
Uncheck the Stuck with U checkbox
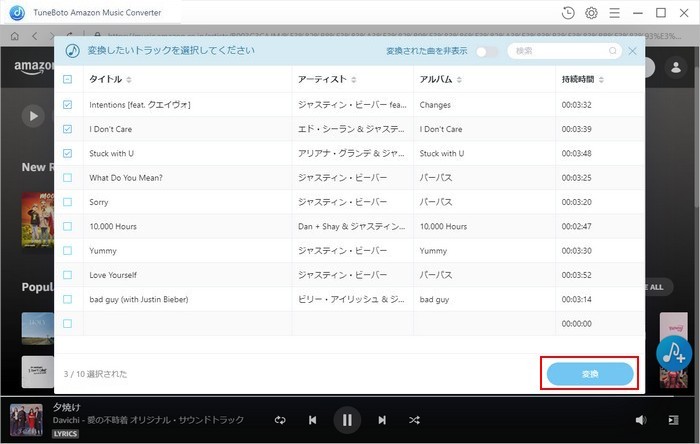click(x=67, y=153)
